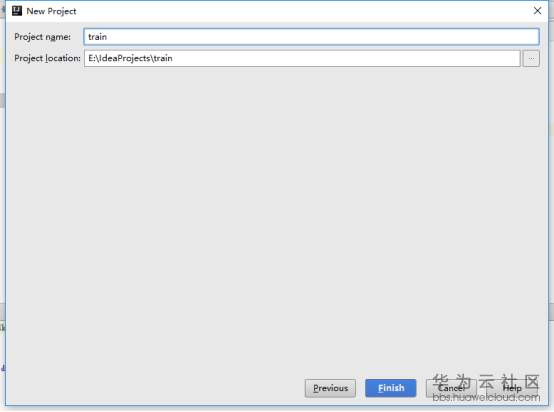Open the browse folder ellipsis button
This screenshot has width=554, height=412.
click(x=531, y=58)
